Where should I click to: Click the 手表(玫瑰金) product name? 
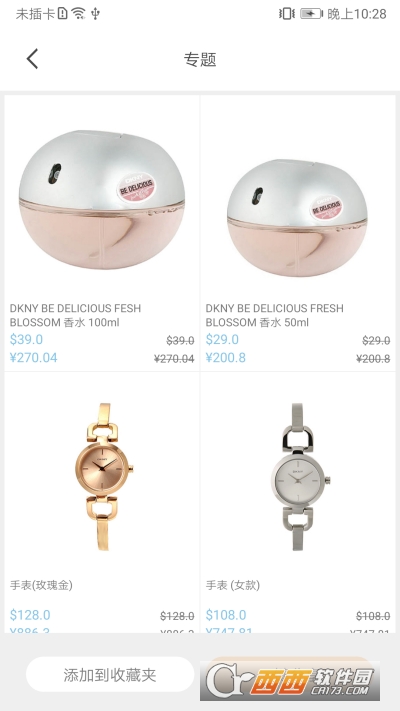click(x=41, y=585)
